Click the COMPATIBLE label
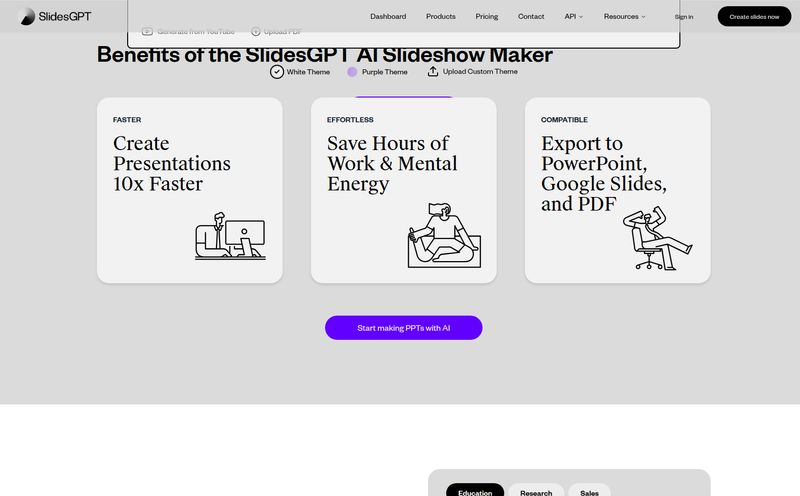This screenshot has width=800, height=496. [564, 119]
